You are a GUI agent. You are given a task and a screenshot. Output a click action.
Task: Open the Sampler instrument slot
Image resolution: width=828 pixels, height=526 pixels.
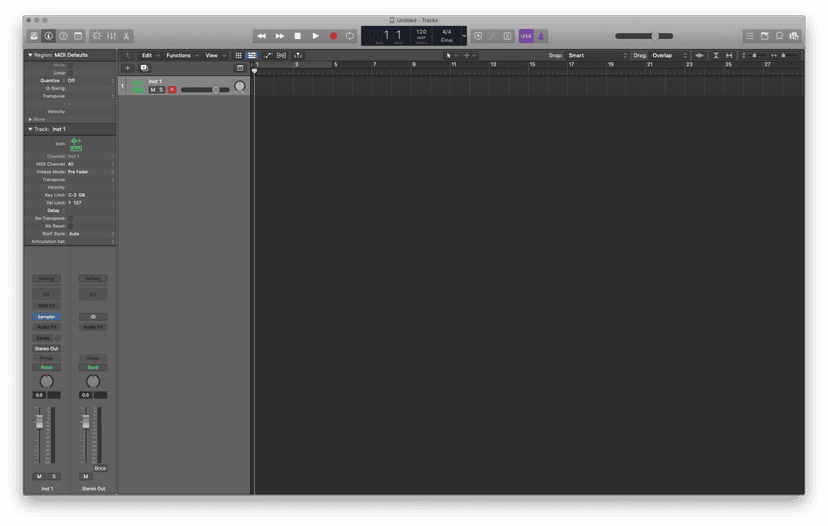pyautogui.click(x=46, y=317)
